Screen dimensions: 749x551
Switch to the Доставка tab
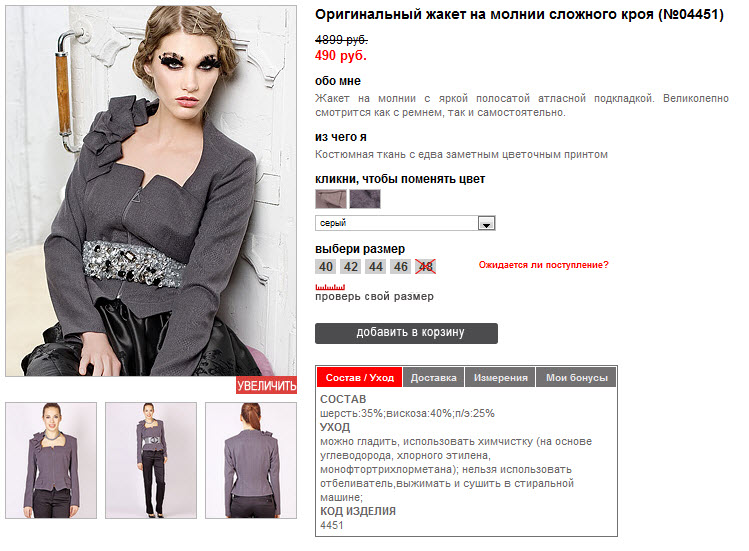point(433,378)
